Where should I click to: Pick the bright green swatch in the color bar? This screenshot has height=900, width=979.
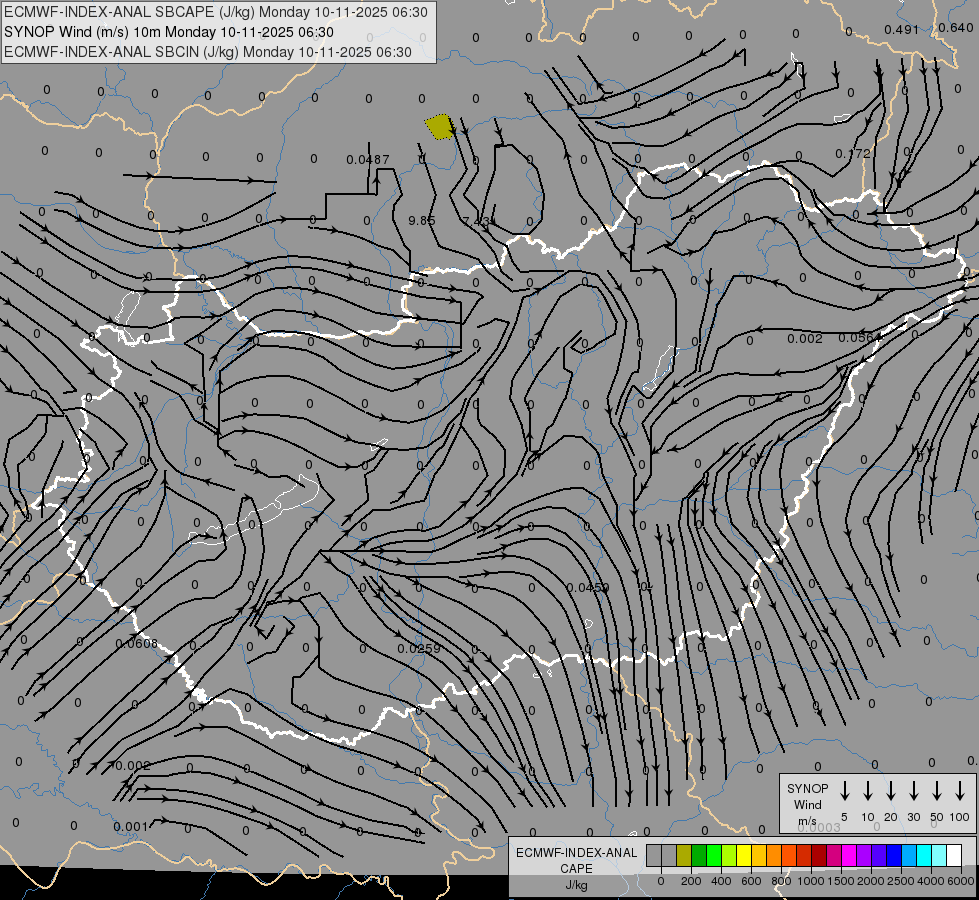pyautogui.click(x=714, y=855)
